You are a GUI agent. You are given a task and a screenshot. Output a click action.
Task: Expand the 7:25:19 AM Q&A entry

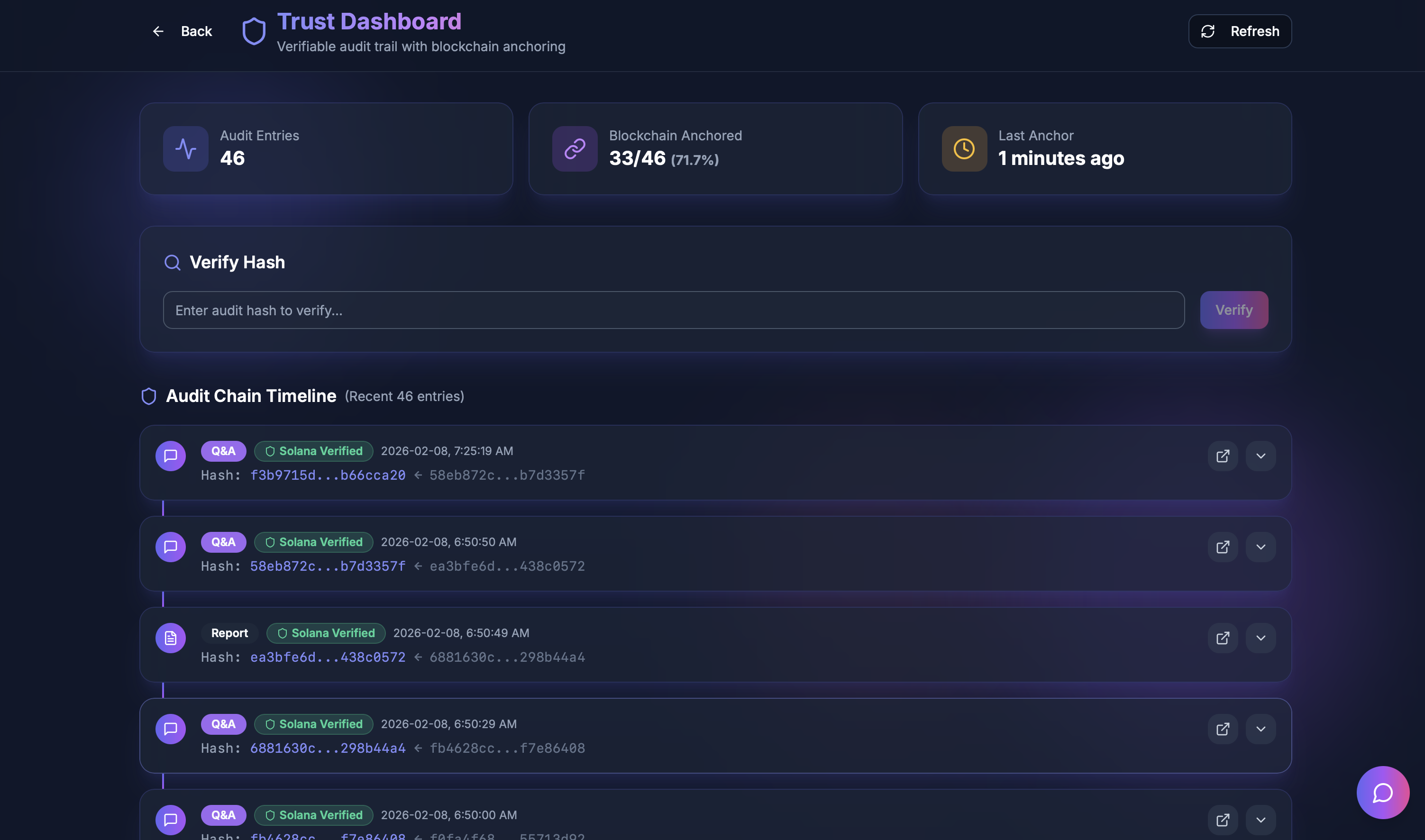(x=1261, y=456)
